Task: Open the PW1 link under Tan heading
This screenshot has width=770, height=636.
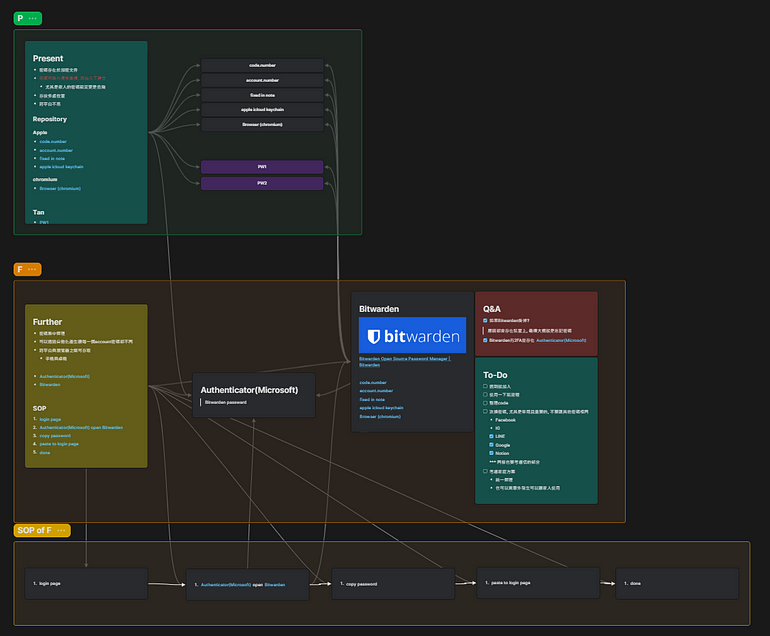Action: coord(44,222)
